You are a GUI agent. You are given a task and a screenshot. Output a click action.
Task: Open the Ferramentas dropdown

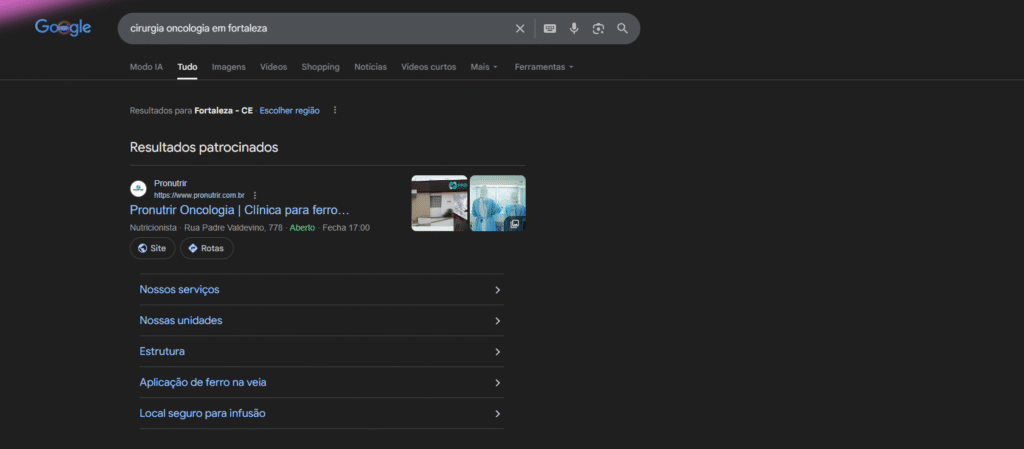pos(544,67)
